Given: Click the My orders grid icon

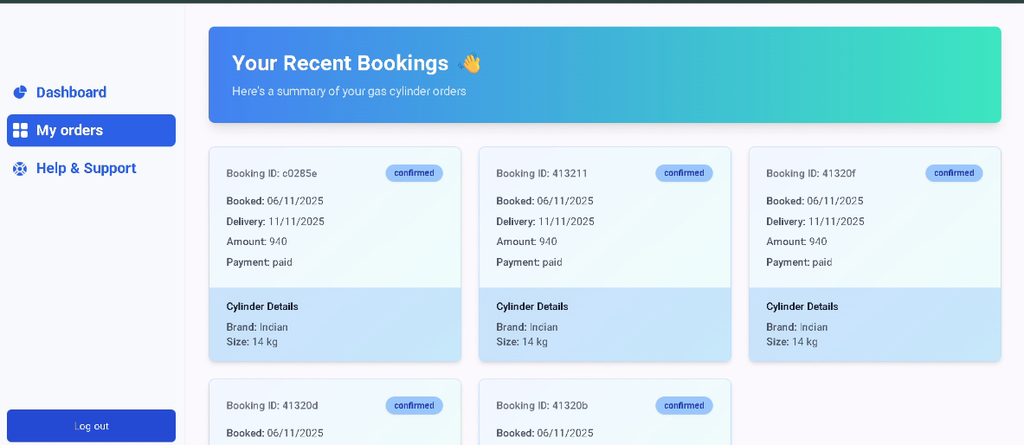Looking at the screenshot, I should click(x=20, y=130).
